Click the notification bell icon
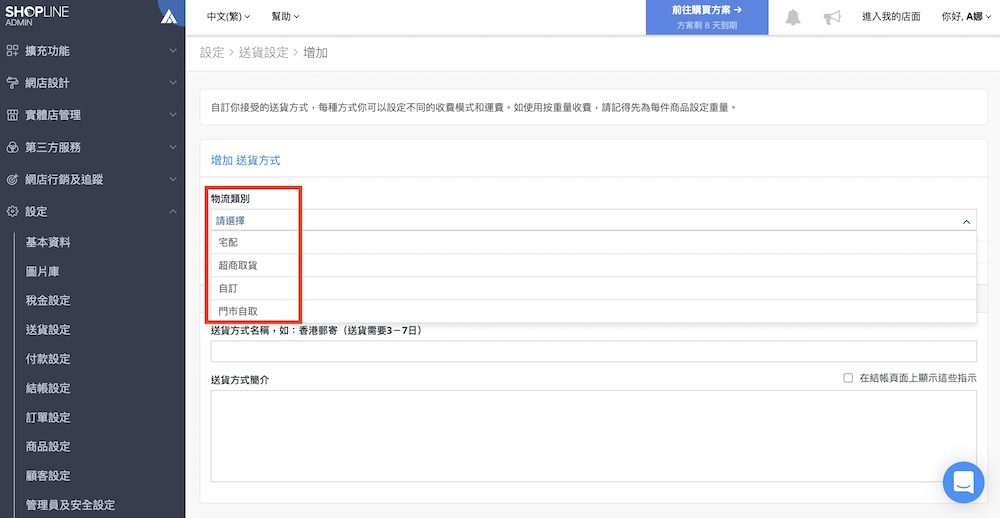 click(793, 17)
